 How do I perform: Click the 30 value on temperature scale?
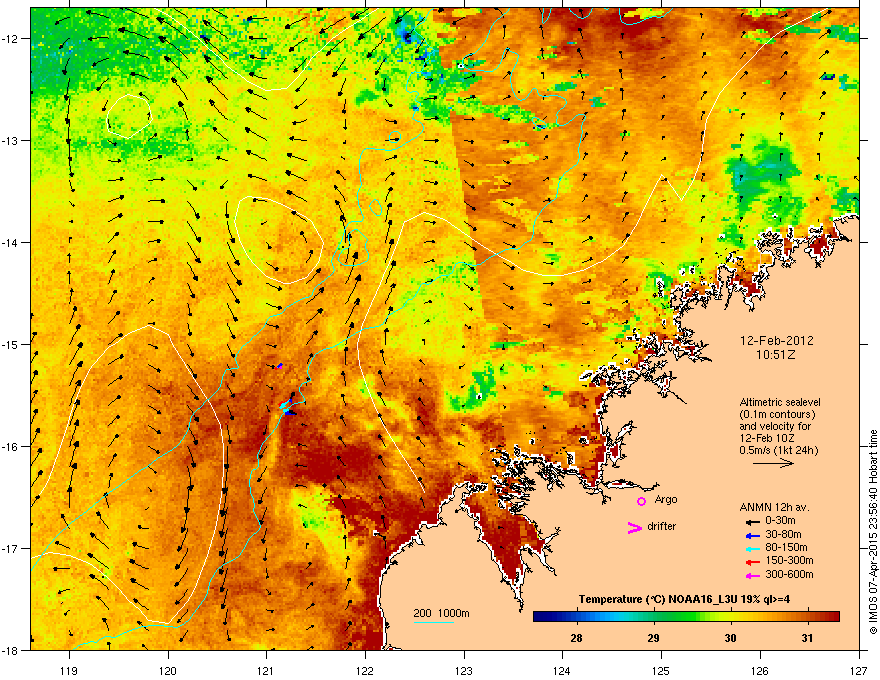tap(730, 638)
